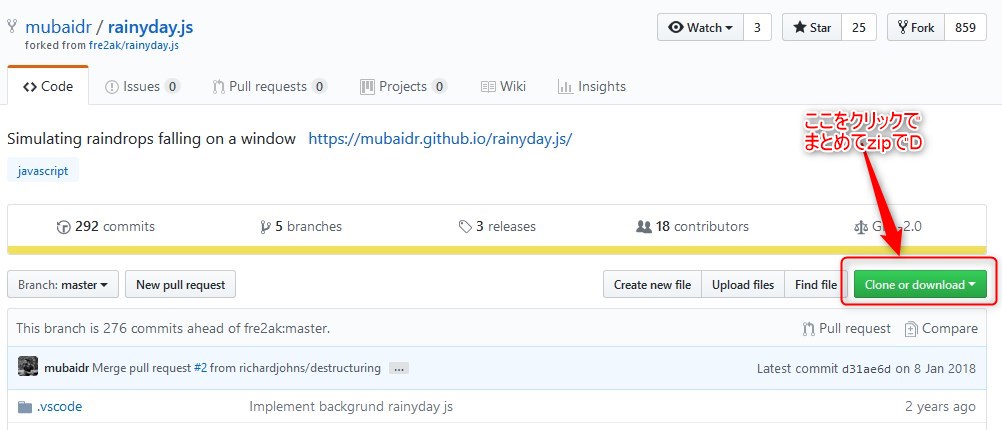The height and width of the screenshot is (430, 1002).
Task: Click the icon beside Pull request link
Action: click(808, 329)
